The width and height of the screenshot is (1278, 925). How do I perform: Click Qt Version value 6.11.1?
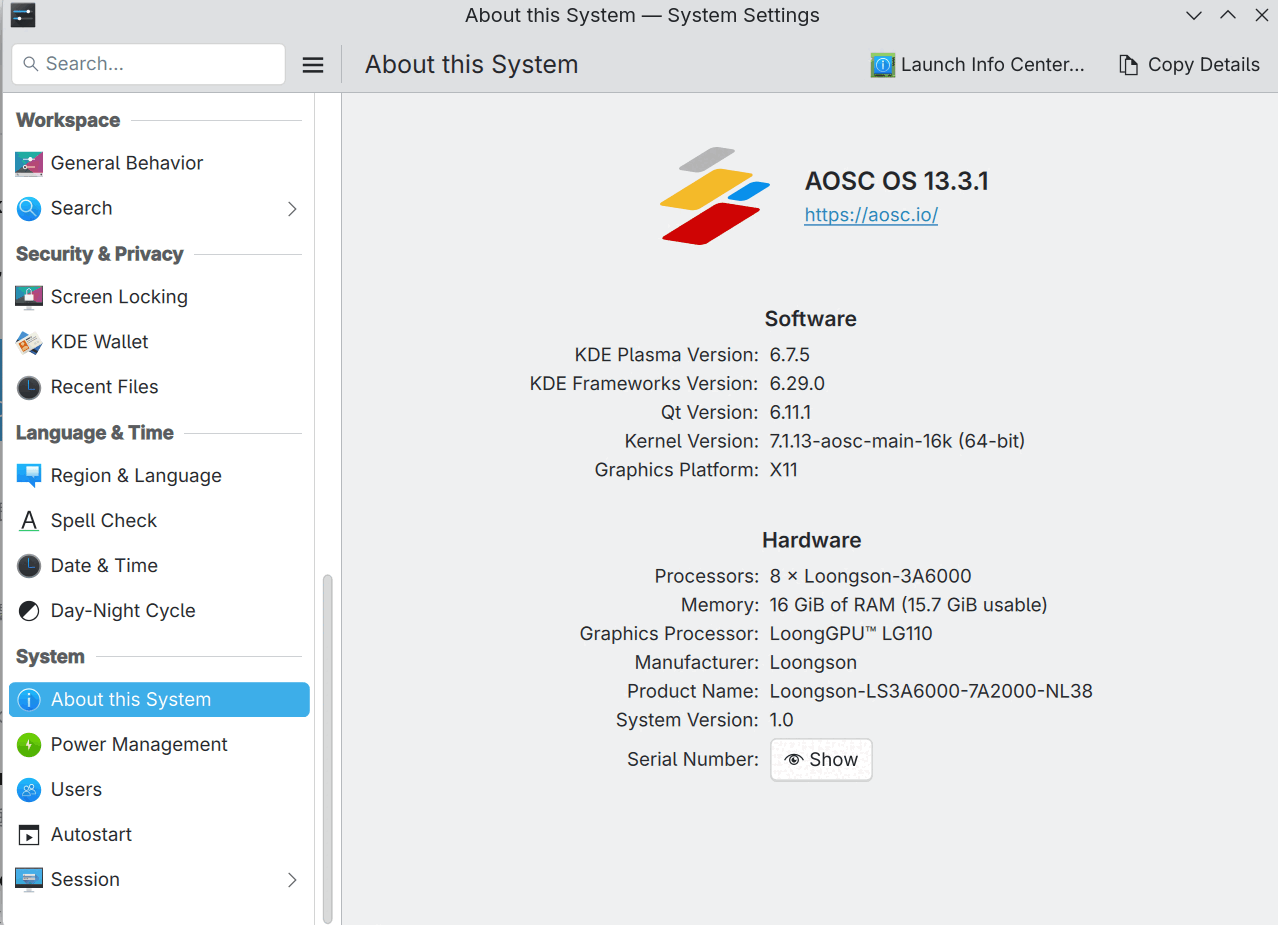pos(790,413)
